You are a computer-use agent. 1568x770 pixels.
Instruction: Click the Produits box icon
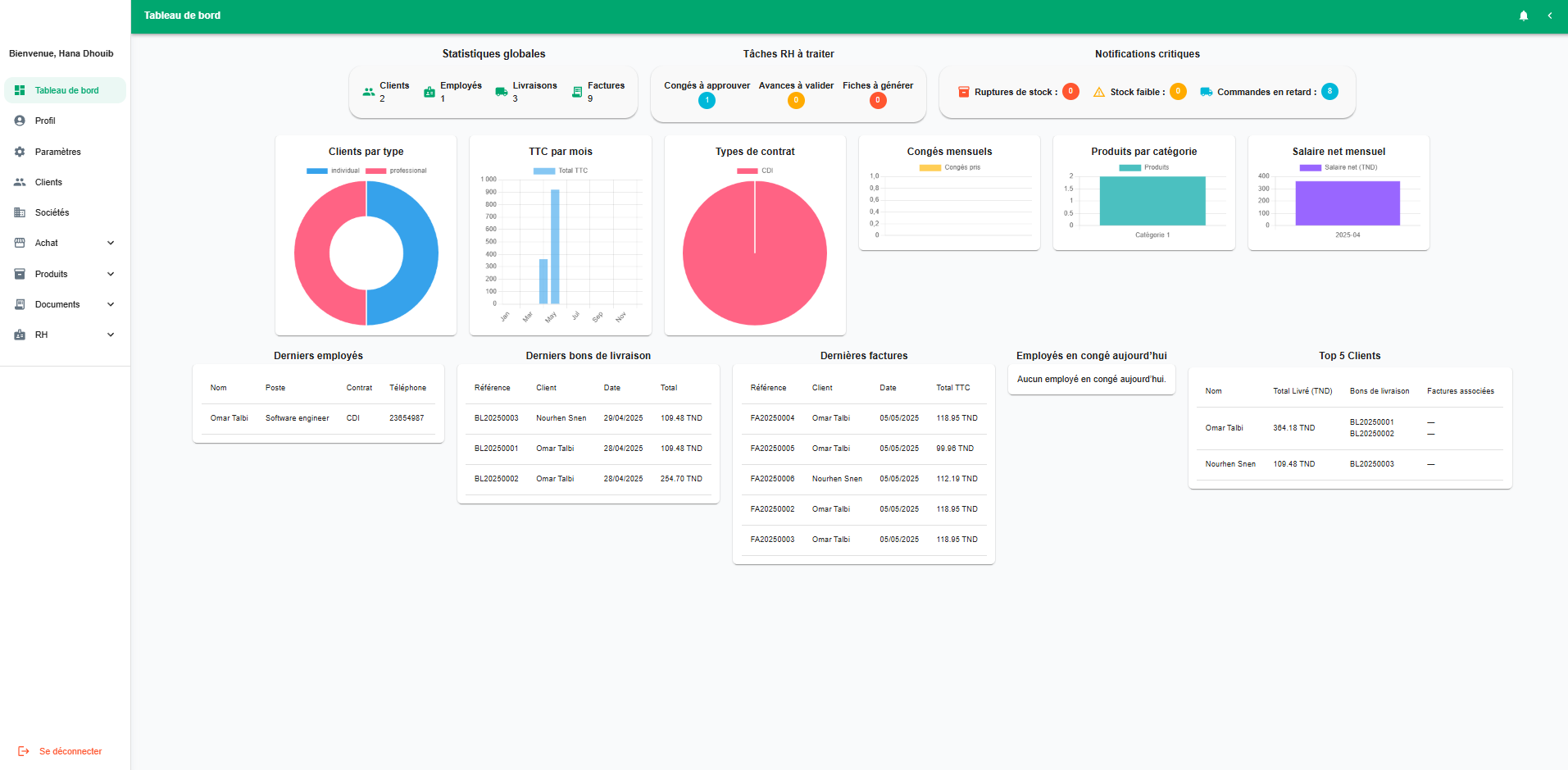coord(20,274)
